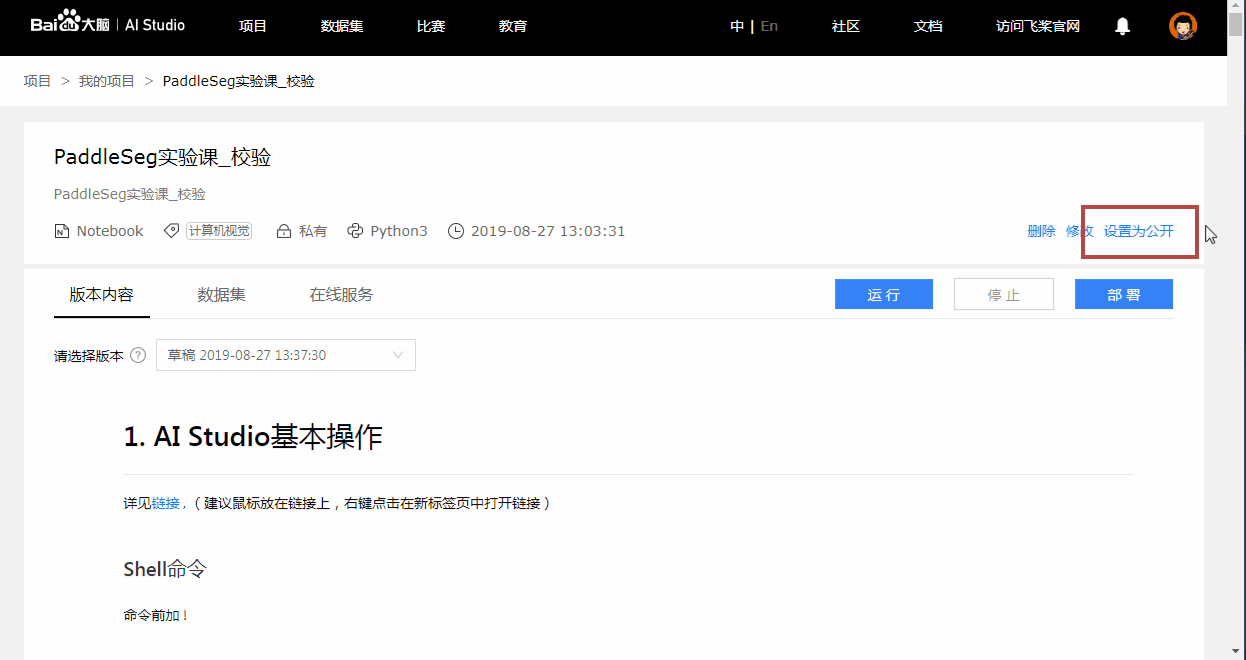Viewport: 1246px width, 660px height.
Task: Go to 我的项目 in the breadcrumb
Action: pyautogui.click(x=107, y=81)
